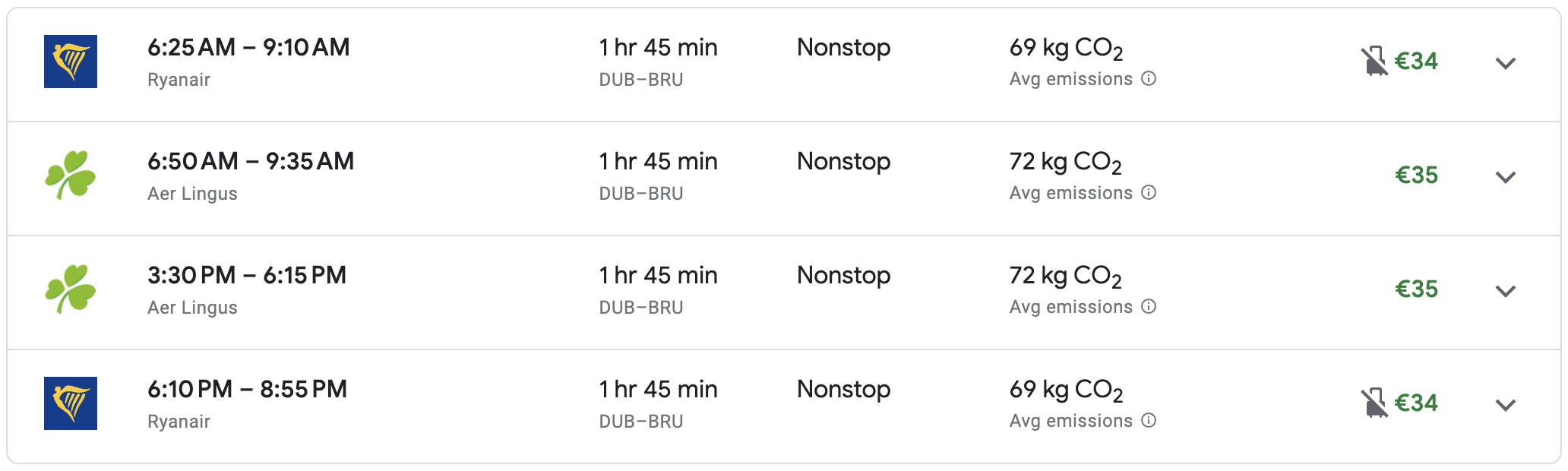Select the €34 price on 6:25 AM flight

(1416, 62)
